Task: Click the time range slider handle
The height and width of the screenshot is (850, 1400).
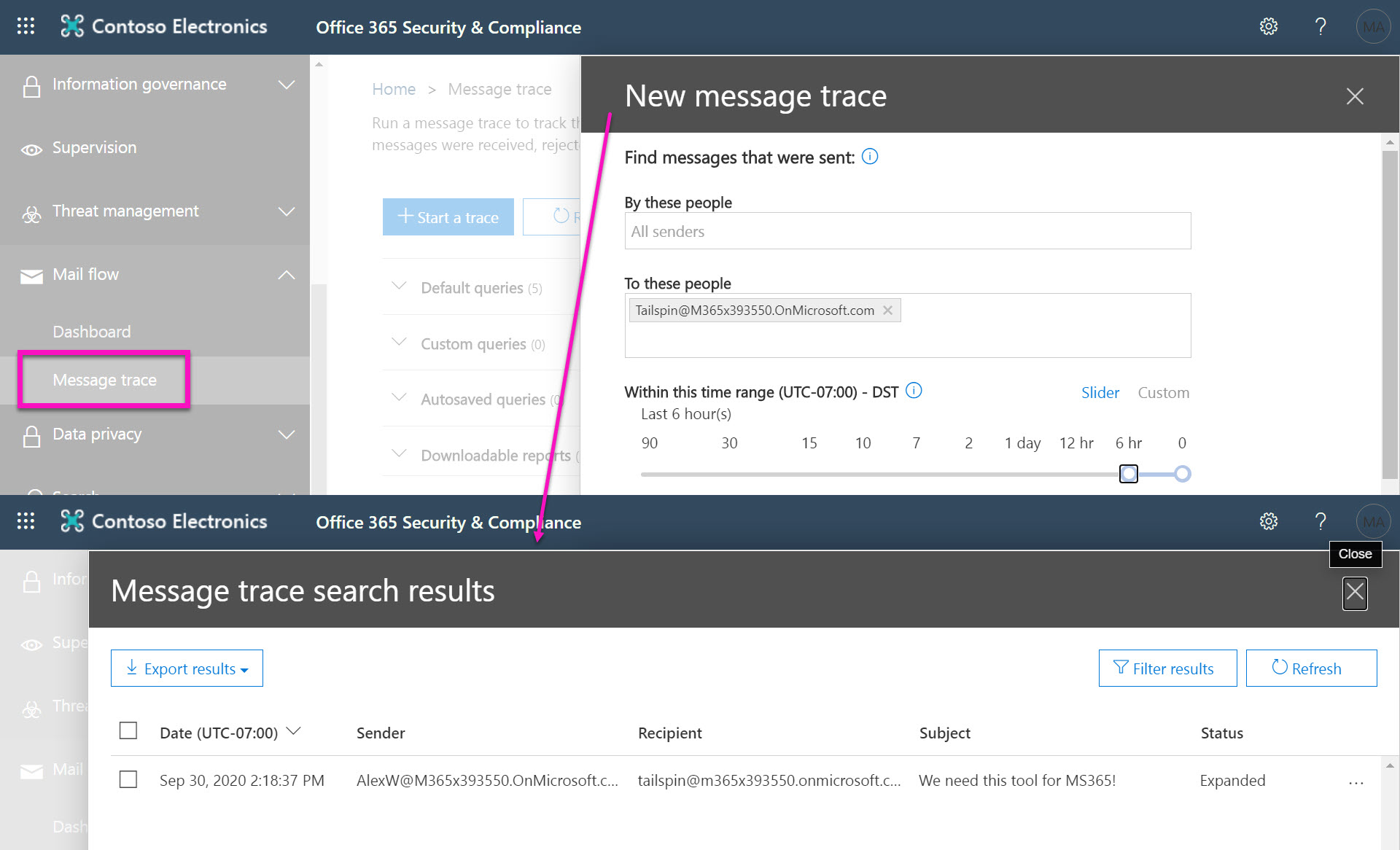Action: (1128, 475)
